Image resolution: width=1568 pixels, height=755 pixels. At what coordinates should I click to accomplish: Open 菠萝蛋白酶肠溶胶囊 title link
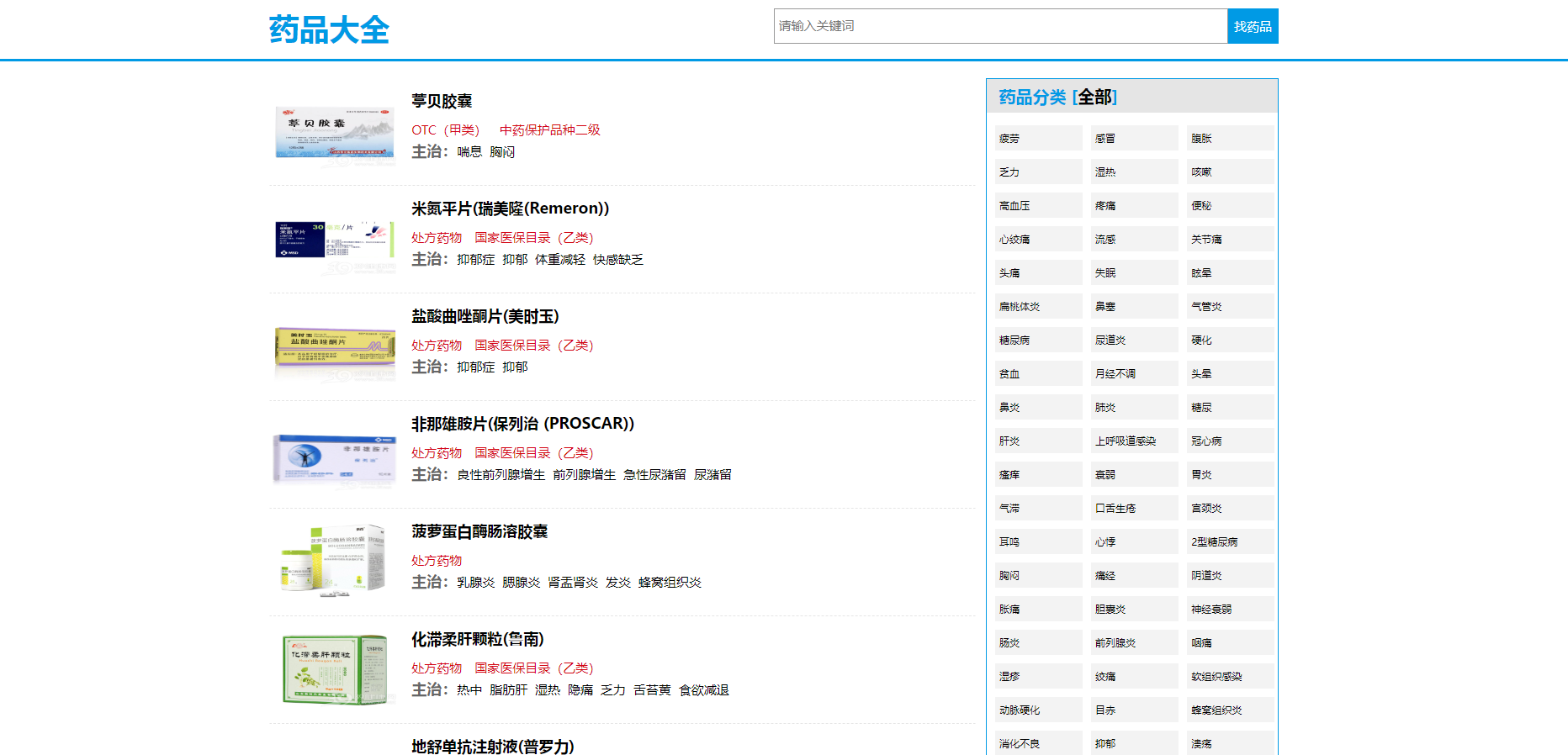[x=479, y=531]
